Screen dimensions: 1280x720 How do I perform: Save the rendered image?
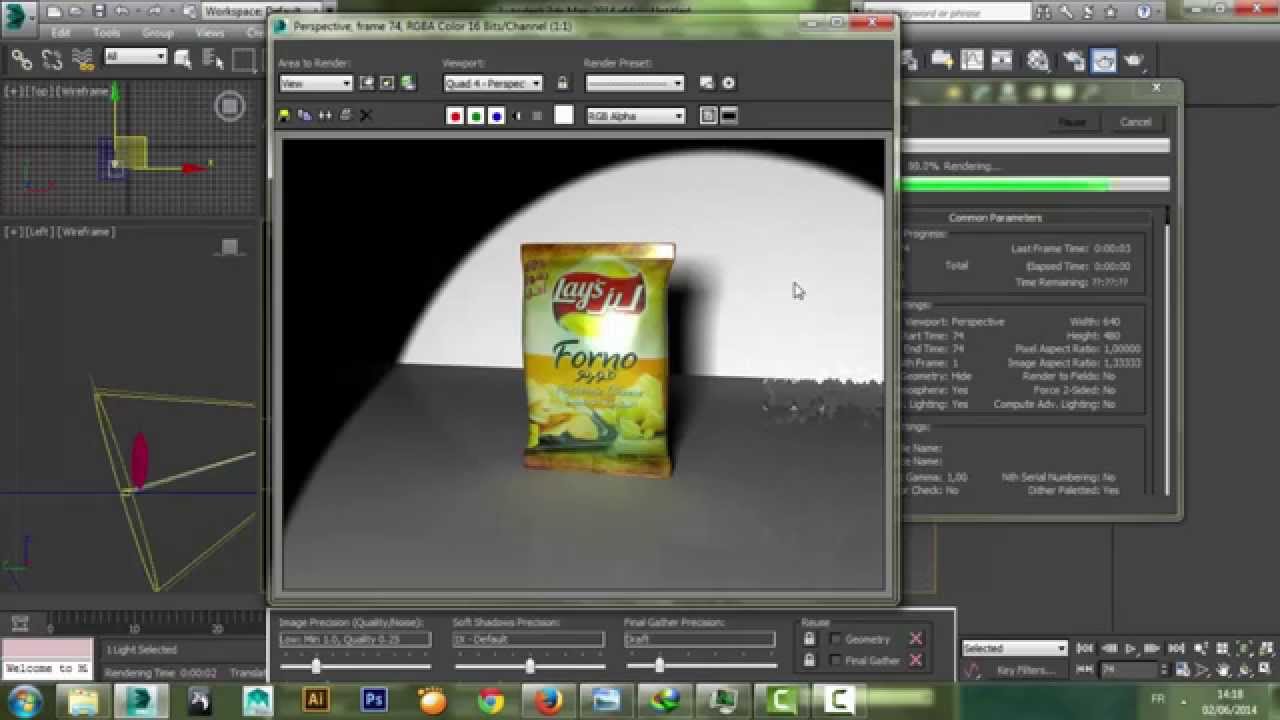click(284, 116)
